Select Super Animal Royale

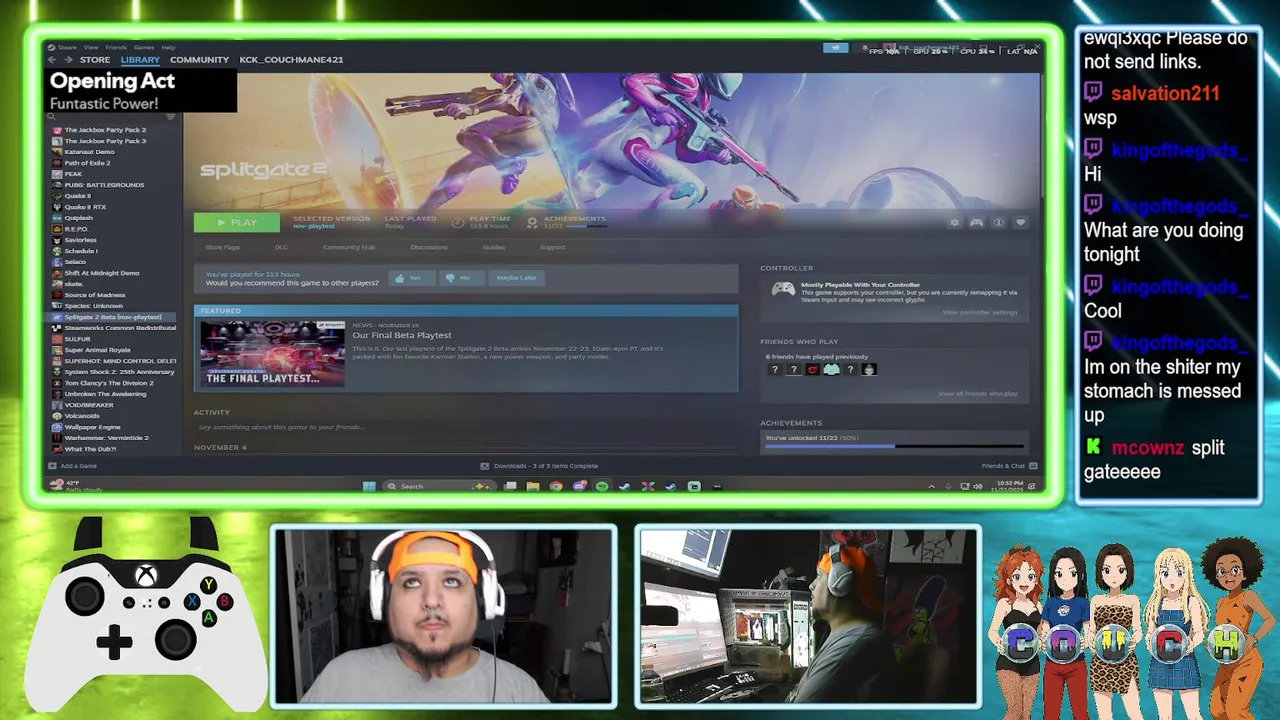(x=97, y=350)
